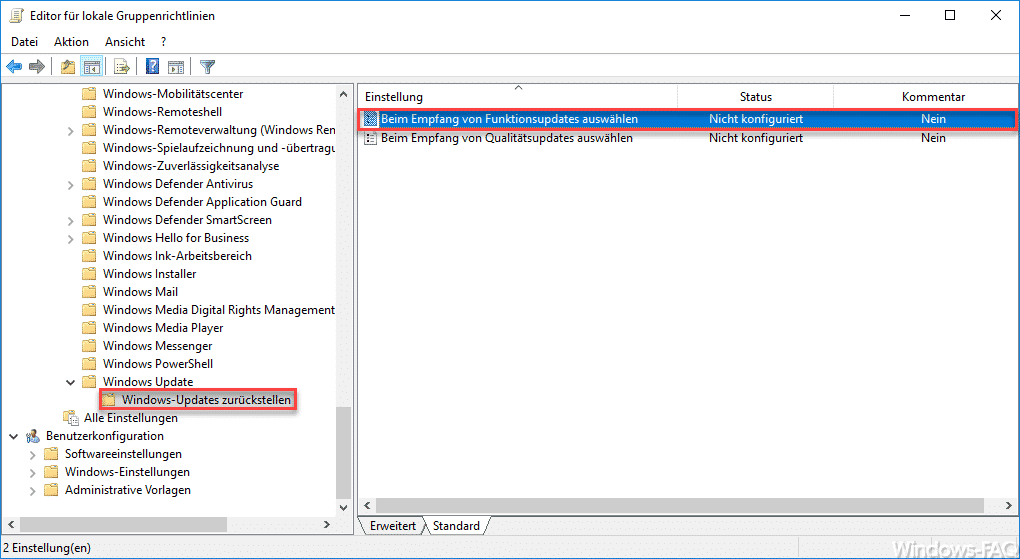Select Windows-Updates zurückstellen in the tree

click(x=206, y=400)
